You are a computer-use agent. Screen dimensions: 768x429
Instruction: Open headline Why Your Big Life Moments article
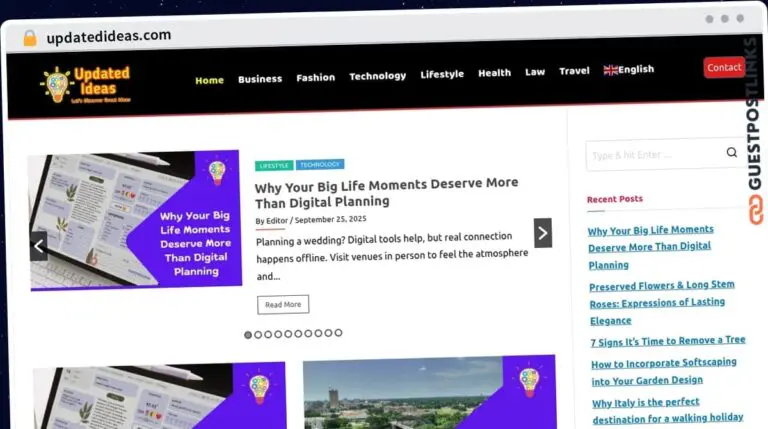click(x=386, y=192)
